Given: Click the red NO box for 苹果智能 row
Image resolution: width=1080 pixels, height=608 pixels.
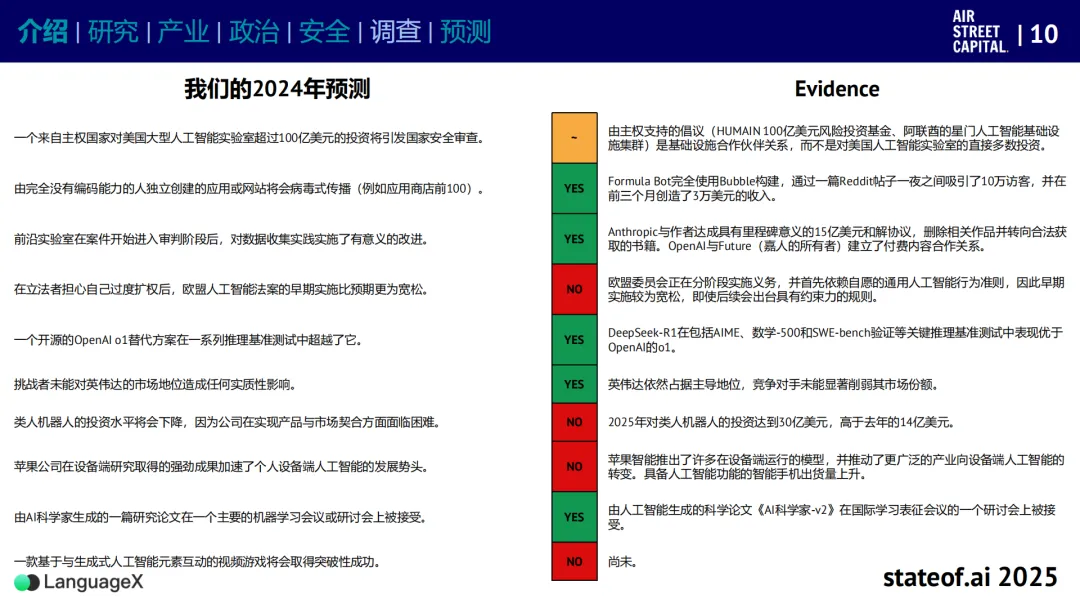Looking at the screenshot, I should (x=574, y=466).
